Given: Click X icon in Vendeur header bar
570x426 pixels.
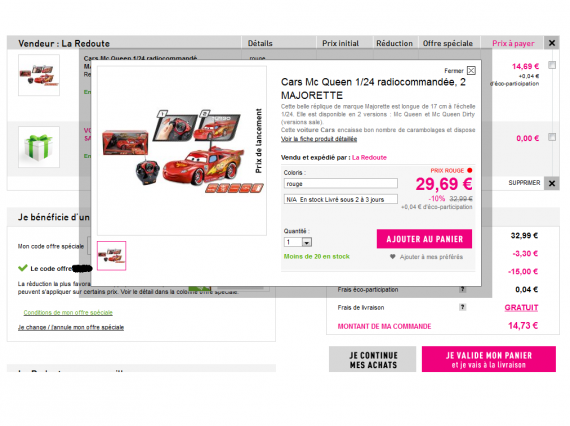Looking at the screenshot, I should coord(552,43).
